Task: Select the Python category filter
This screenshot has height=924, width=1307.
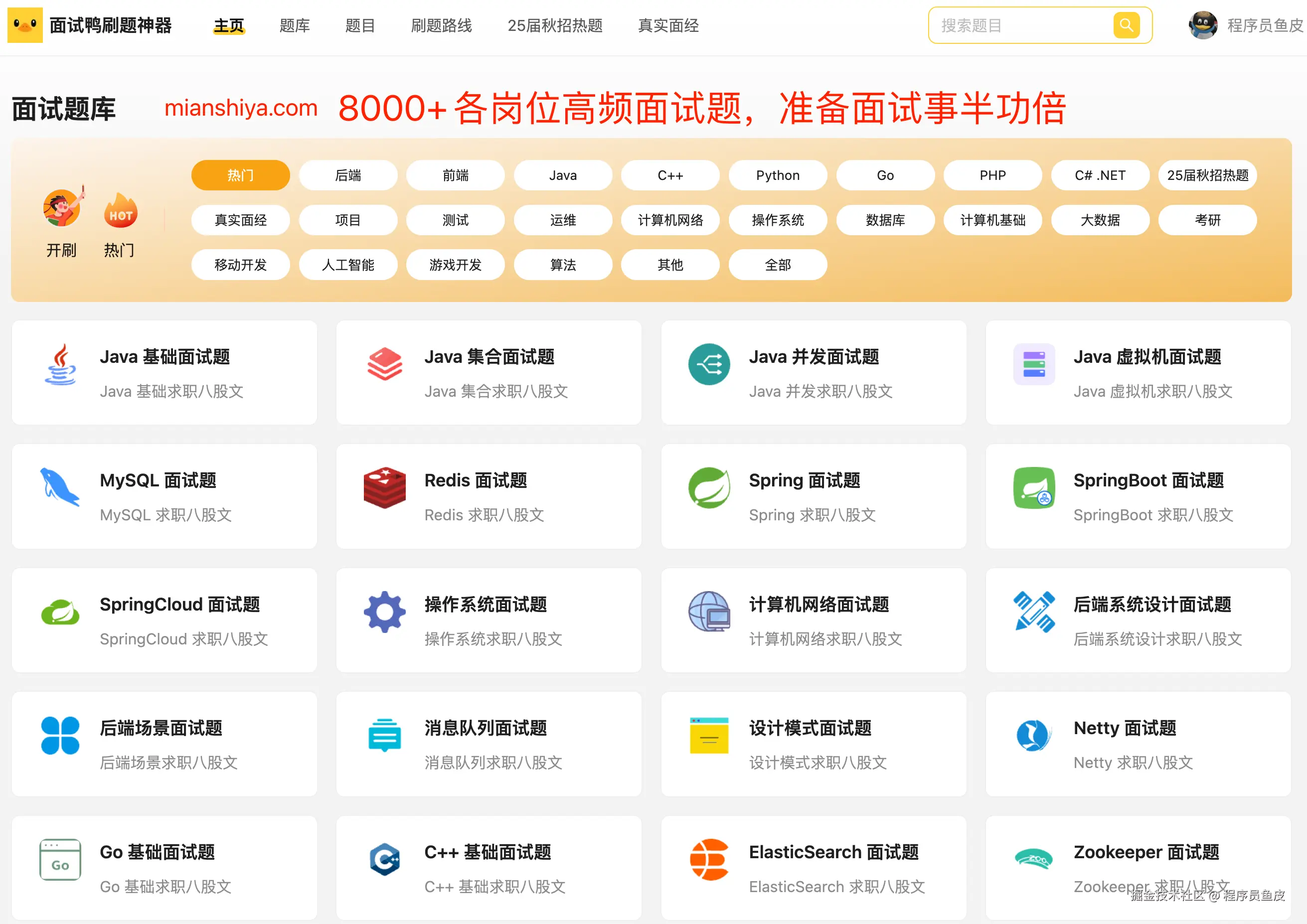Action: tap(777, 175)
